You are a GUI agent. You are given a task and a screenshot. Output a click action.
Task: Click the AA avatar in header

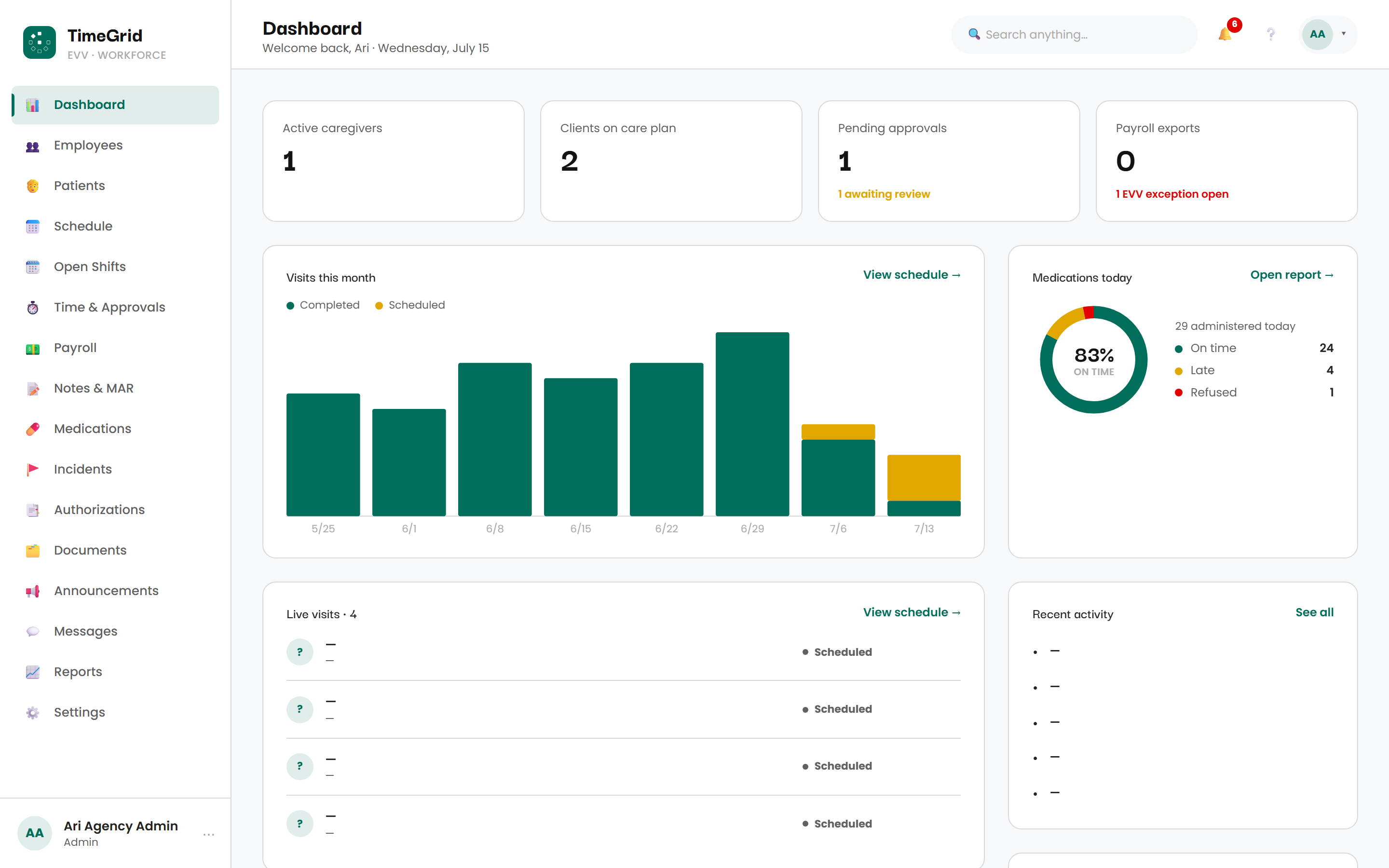click(x=1317, y=34)
